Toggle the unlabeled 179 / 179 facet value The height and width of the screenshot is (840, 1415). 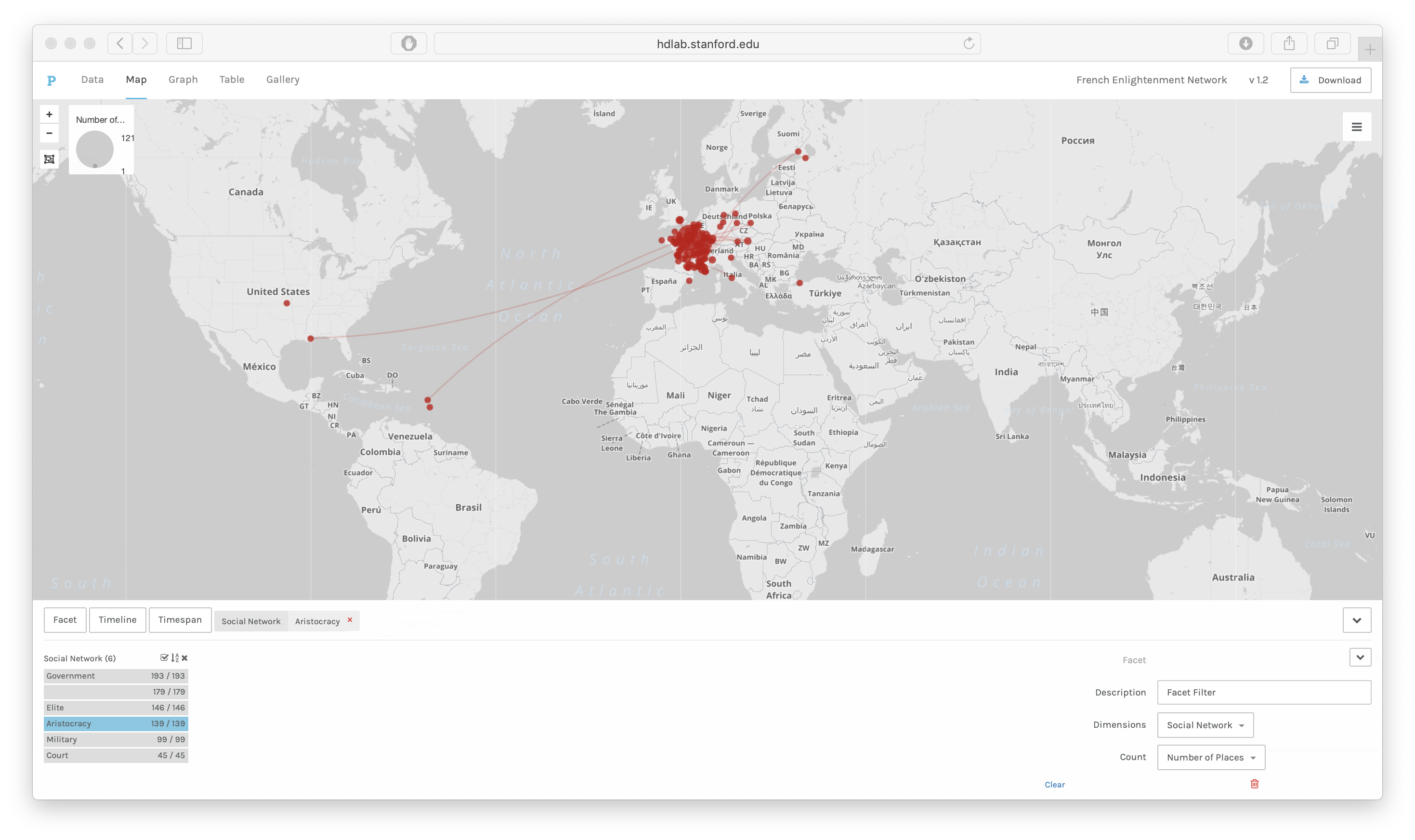coord(116,692)
